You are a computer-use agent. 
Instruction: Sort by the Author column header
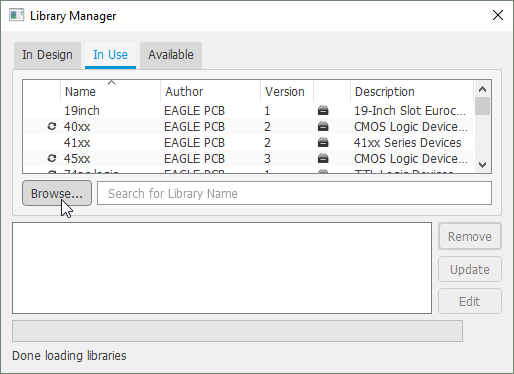(x=210, y=91)
